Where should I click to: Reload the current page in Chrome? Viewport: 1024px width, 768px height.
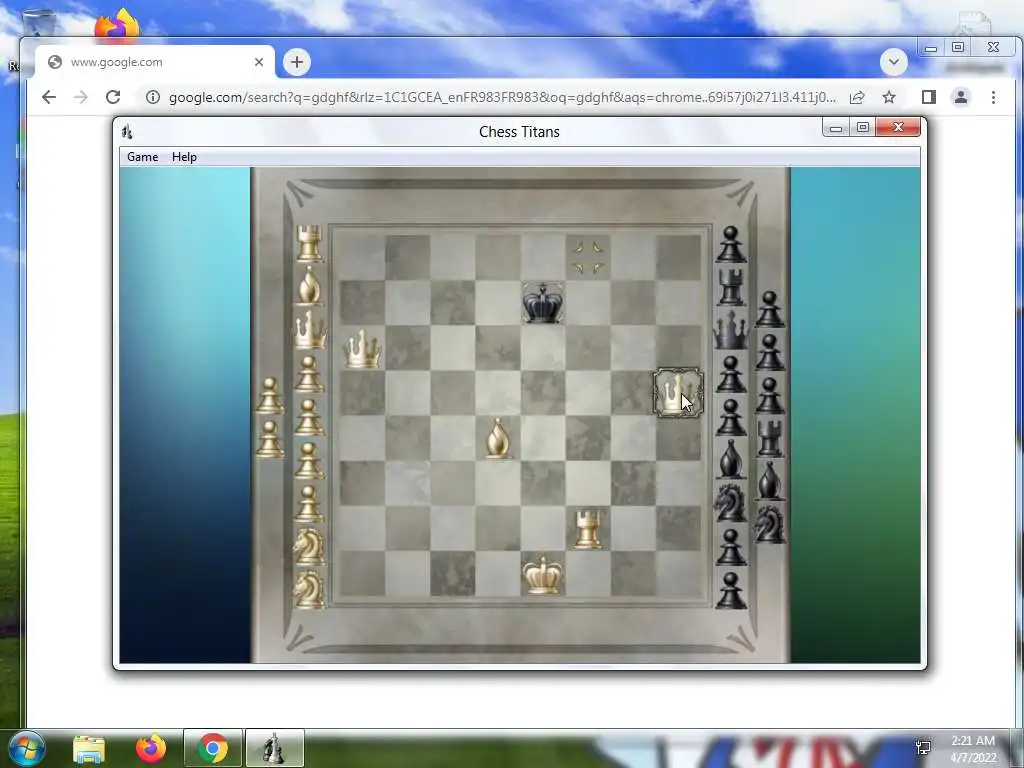pyautogui.click(x=113, y=97)
